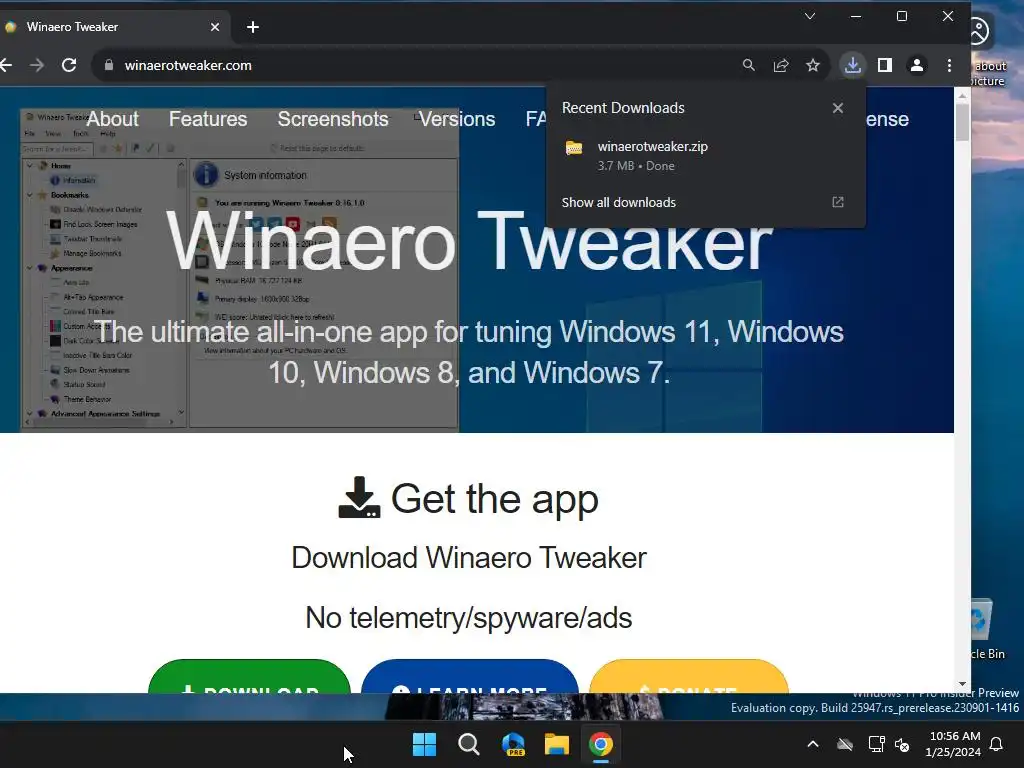Click the Winaero Tweaker hero title
Image resolution: width=1024 pixels, height=768 pixels.
coord(470,242)
